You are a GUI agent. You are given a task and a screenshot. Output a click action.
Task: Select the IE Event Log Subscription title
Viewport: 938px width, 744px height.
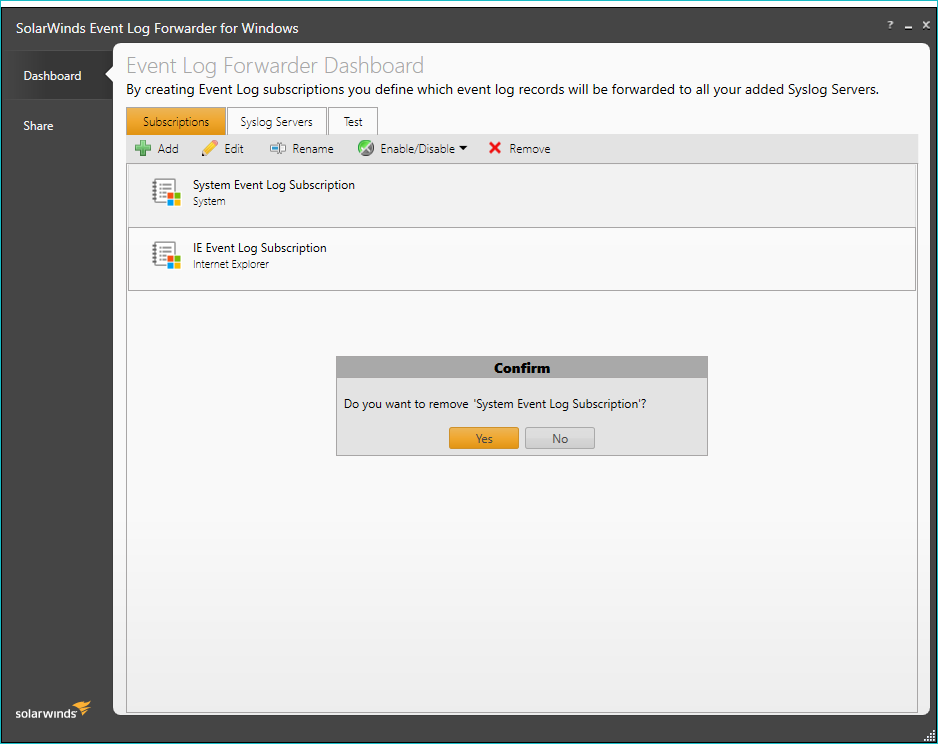(259, 248)
